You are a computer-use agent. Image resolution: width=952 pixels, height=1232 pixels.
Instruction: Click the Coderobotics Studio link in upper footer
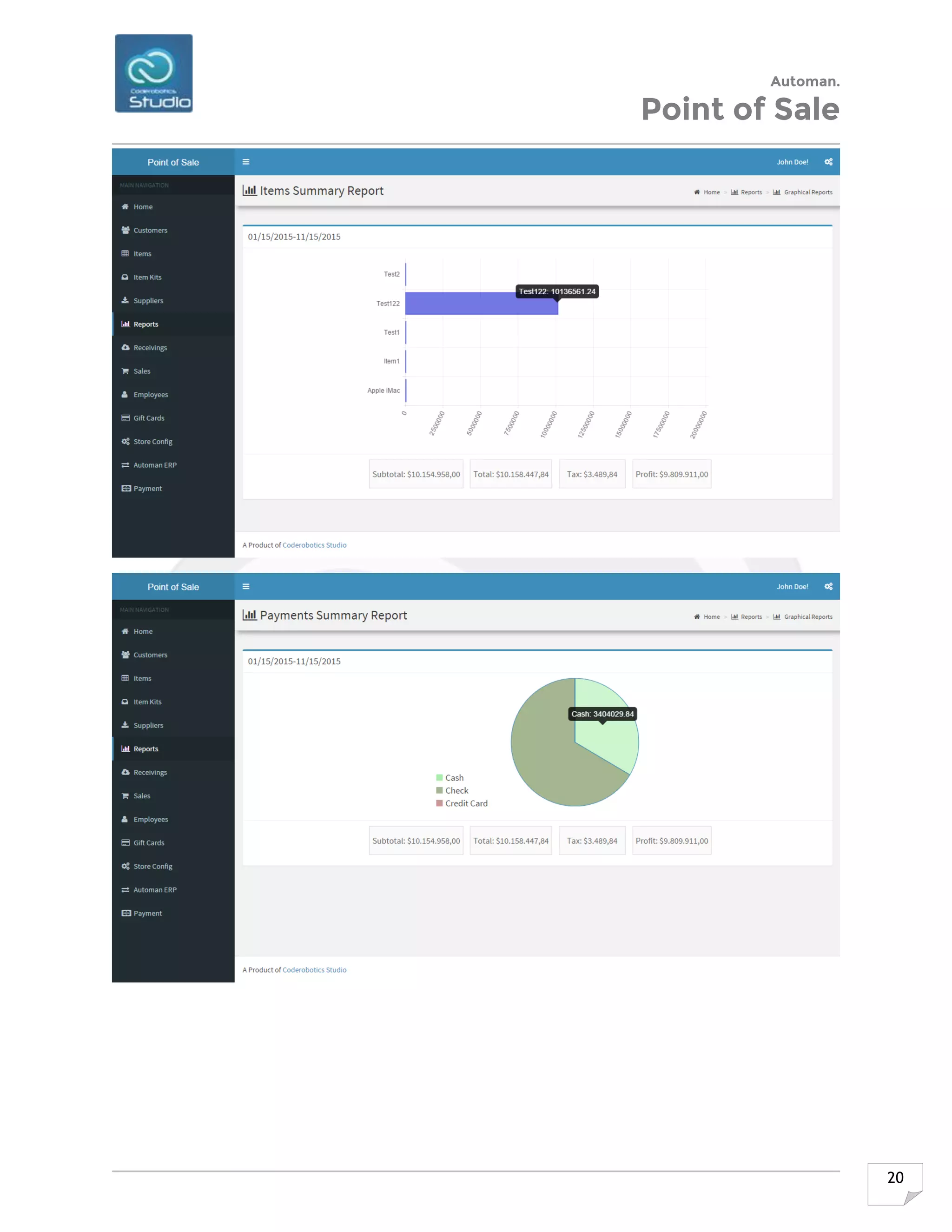coord(314,545)
